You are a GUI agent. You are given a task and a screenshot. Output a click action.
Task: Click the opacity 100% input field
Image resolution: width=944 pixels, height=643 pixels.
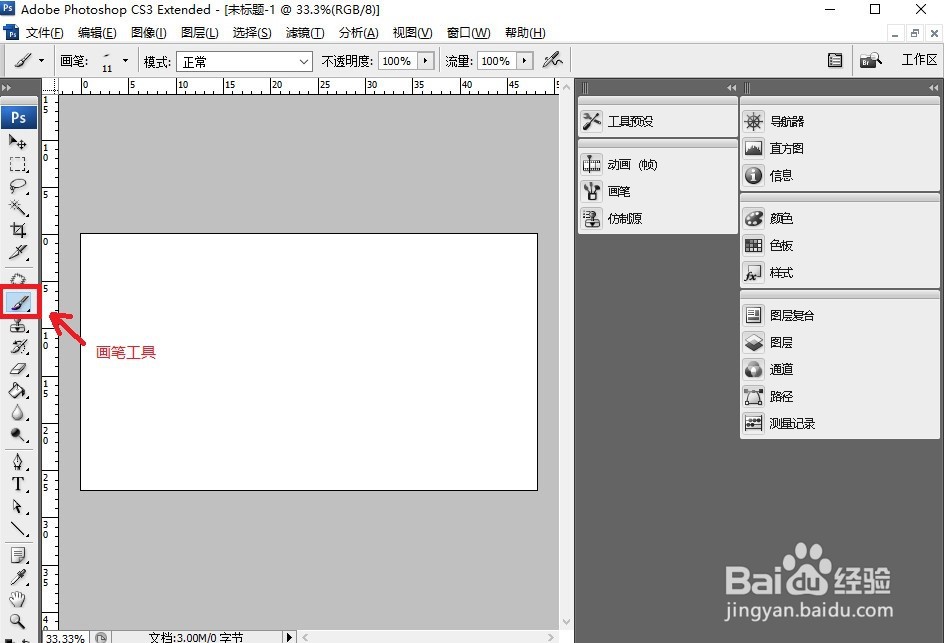pos(398,61)
